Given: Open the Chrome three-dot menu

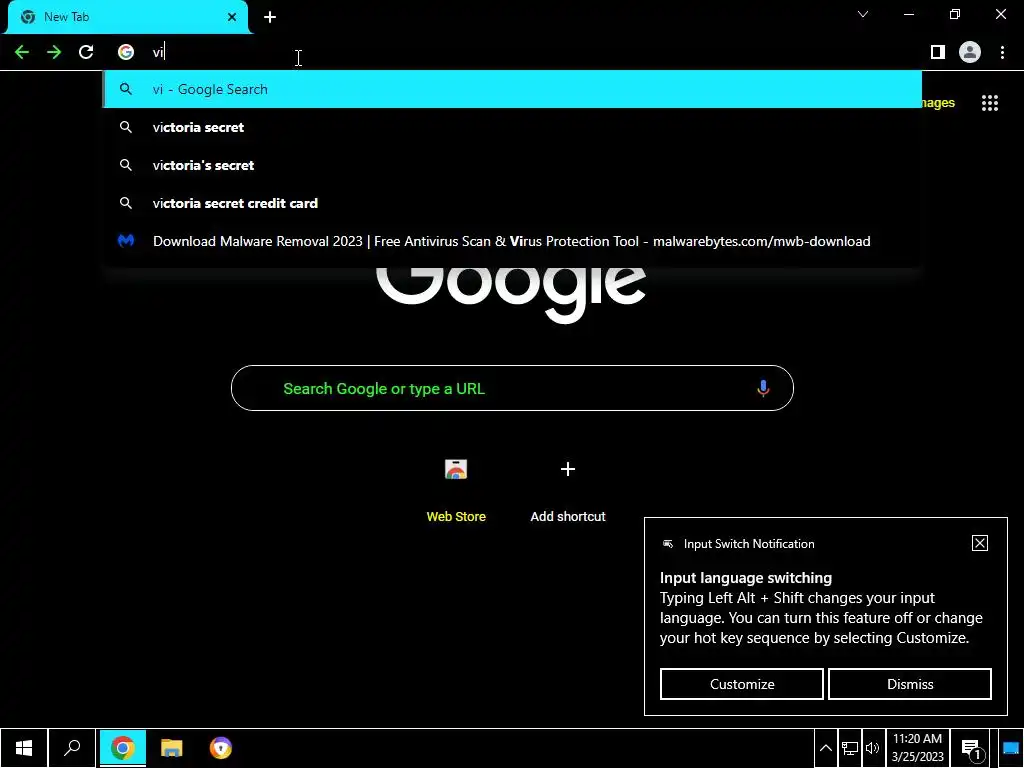Looking at the screenshot, I should [x=1002, y=52].
